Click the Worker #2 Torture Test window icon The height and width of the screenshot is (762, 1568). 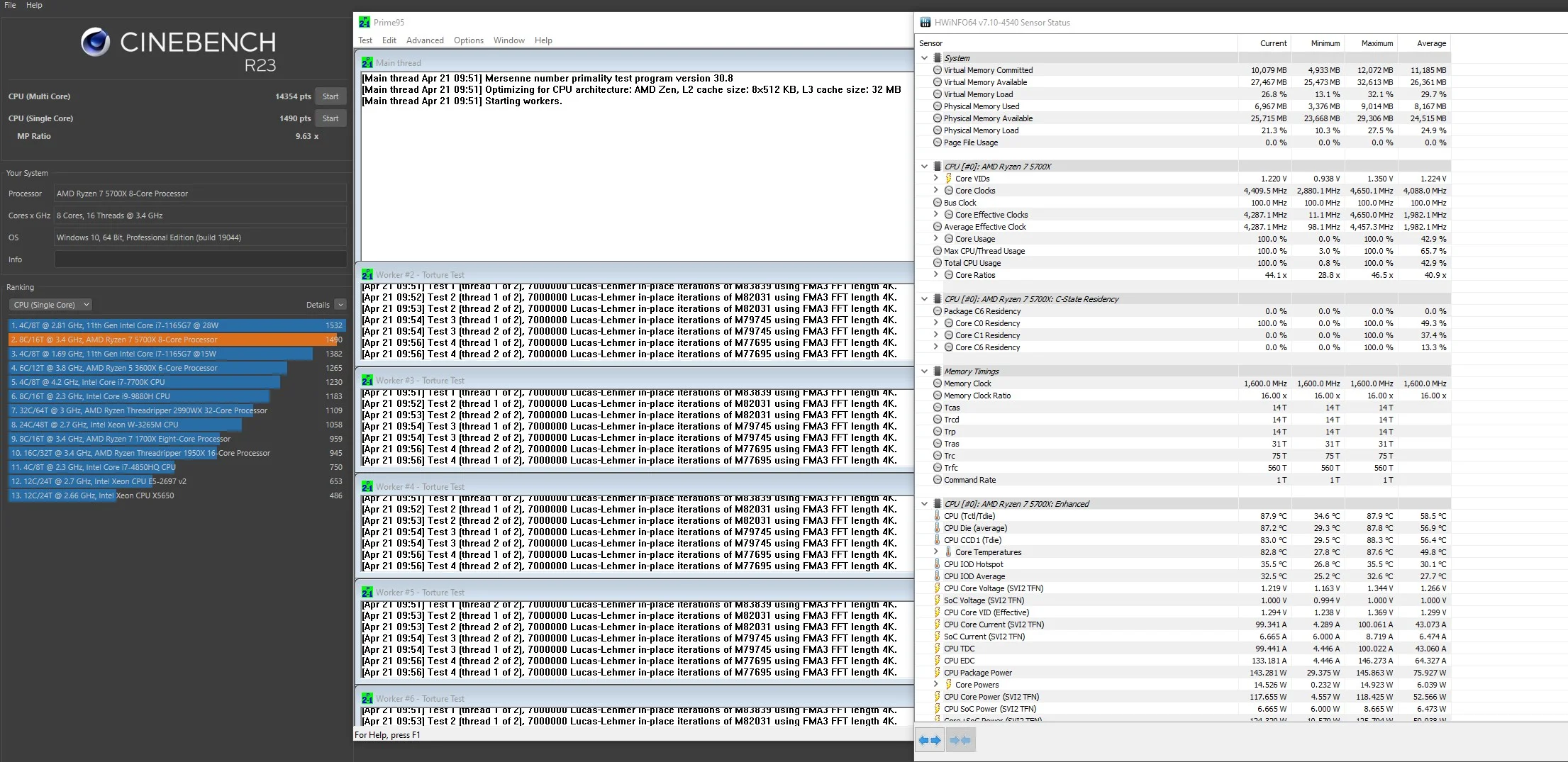[367, 275]
